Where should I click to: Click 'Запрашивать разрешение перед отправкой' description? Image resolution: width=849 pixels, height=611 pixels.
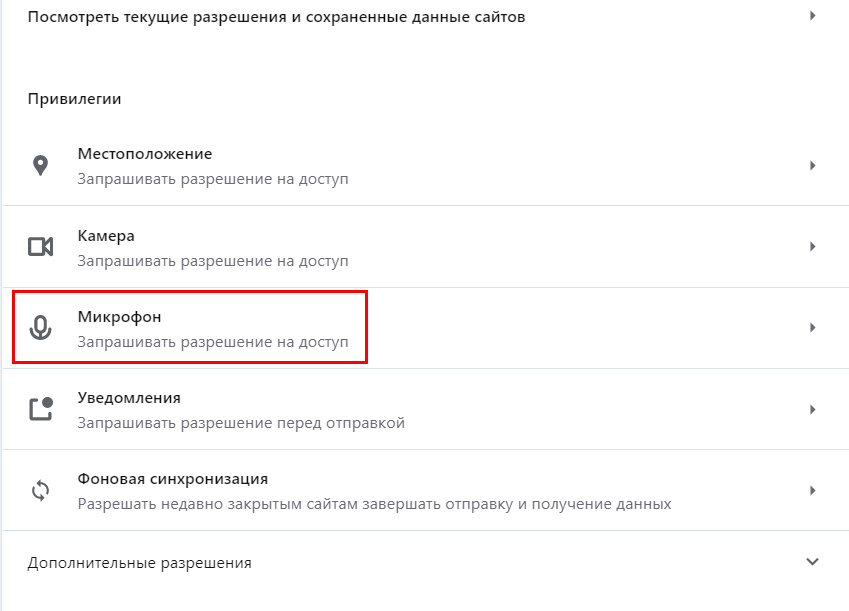click(241, 423)
